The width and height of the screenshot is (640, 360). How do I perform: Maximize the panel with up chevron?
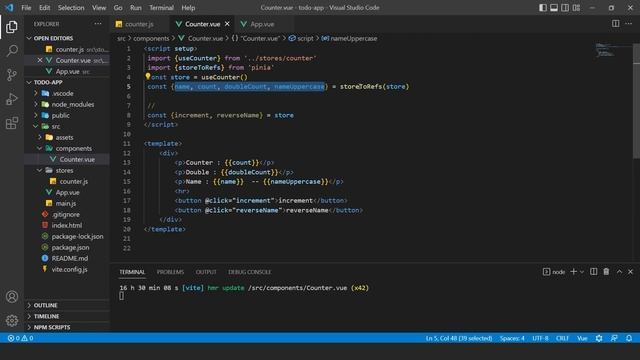coord(619,271)
